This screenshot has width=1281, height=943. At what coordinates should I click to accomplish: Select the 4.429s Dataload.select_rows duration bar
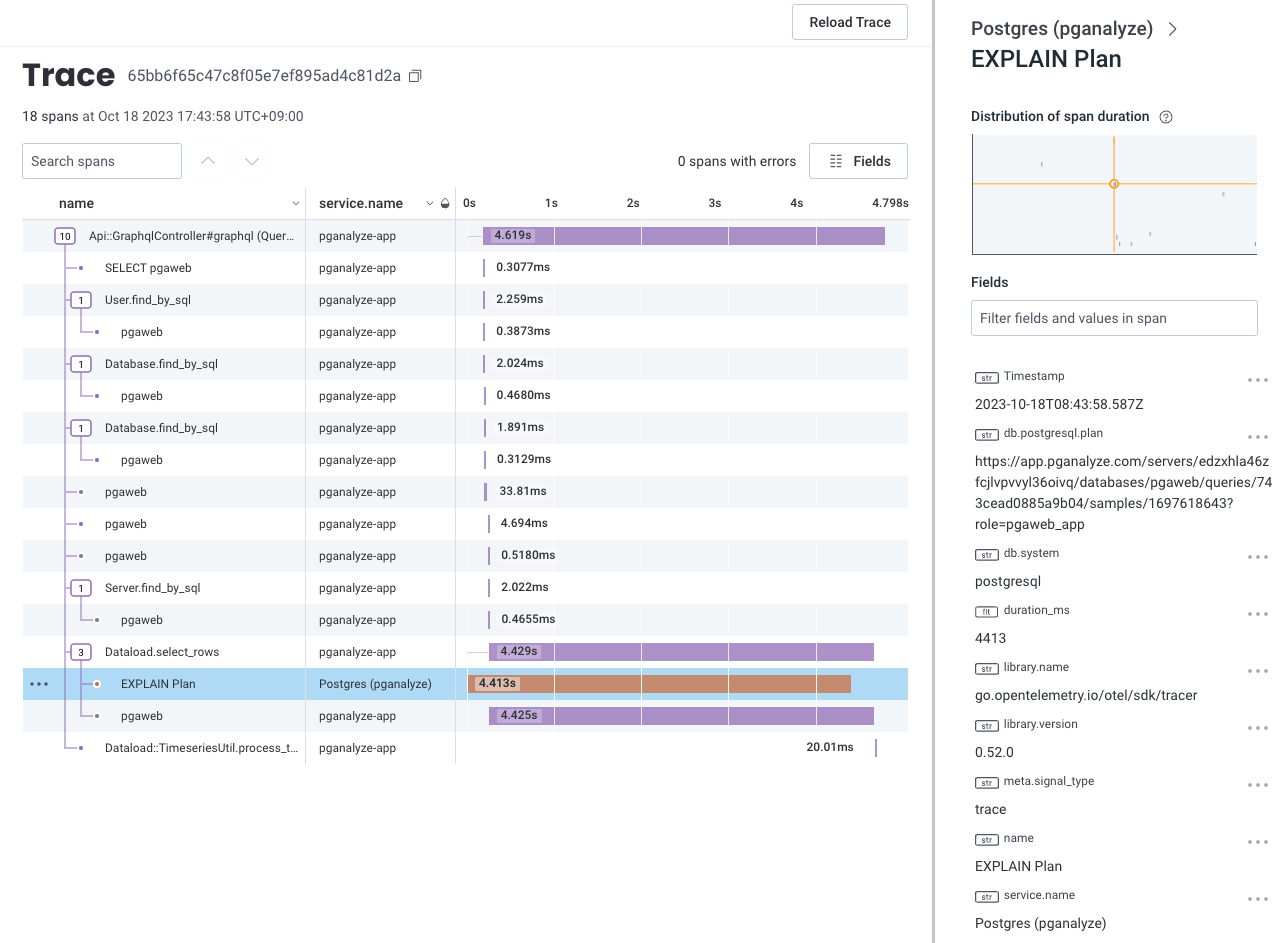(x=681, y=652)
